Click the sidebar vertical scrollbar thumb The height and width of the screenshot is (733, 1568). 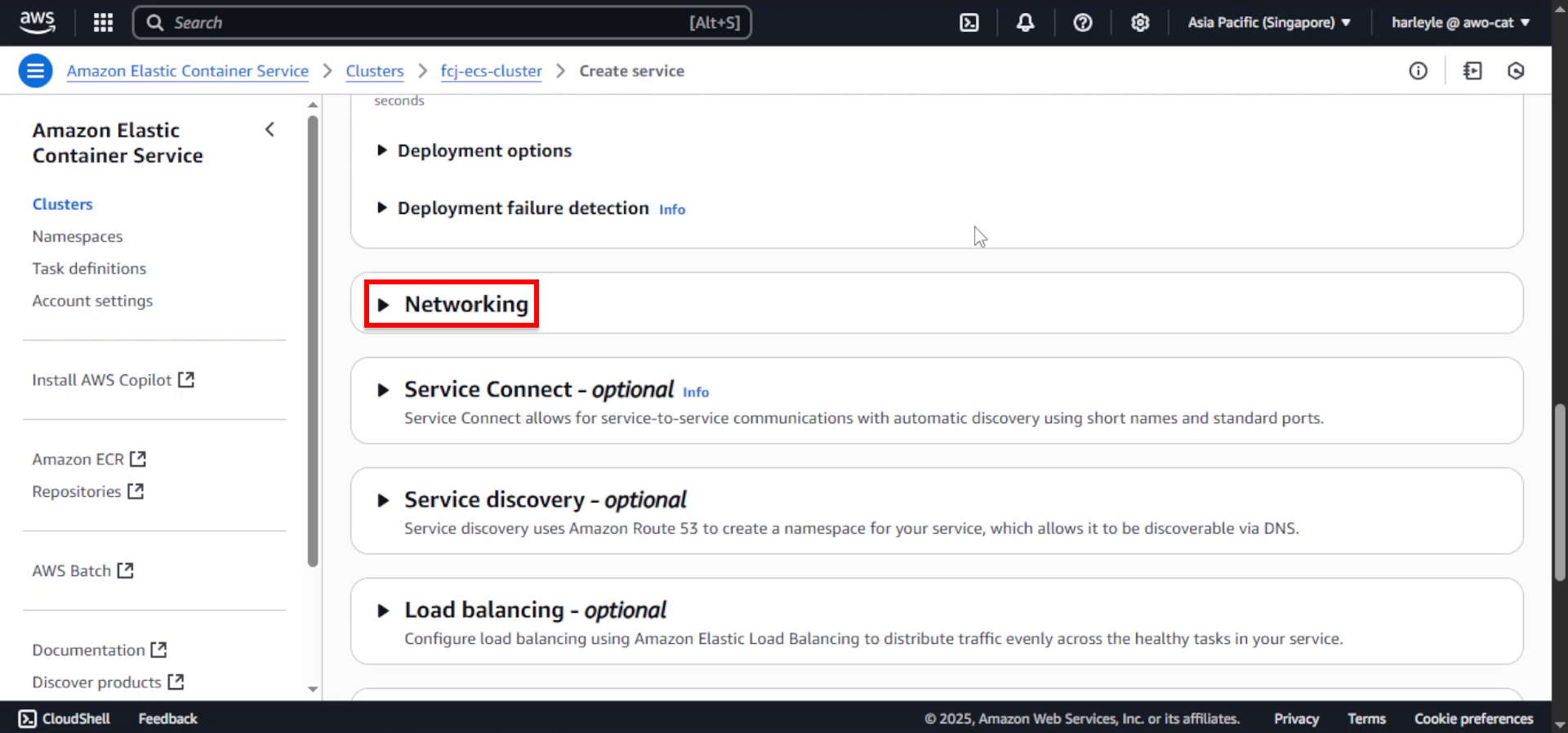[x=313, y=341]
